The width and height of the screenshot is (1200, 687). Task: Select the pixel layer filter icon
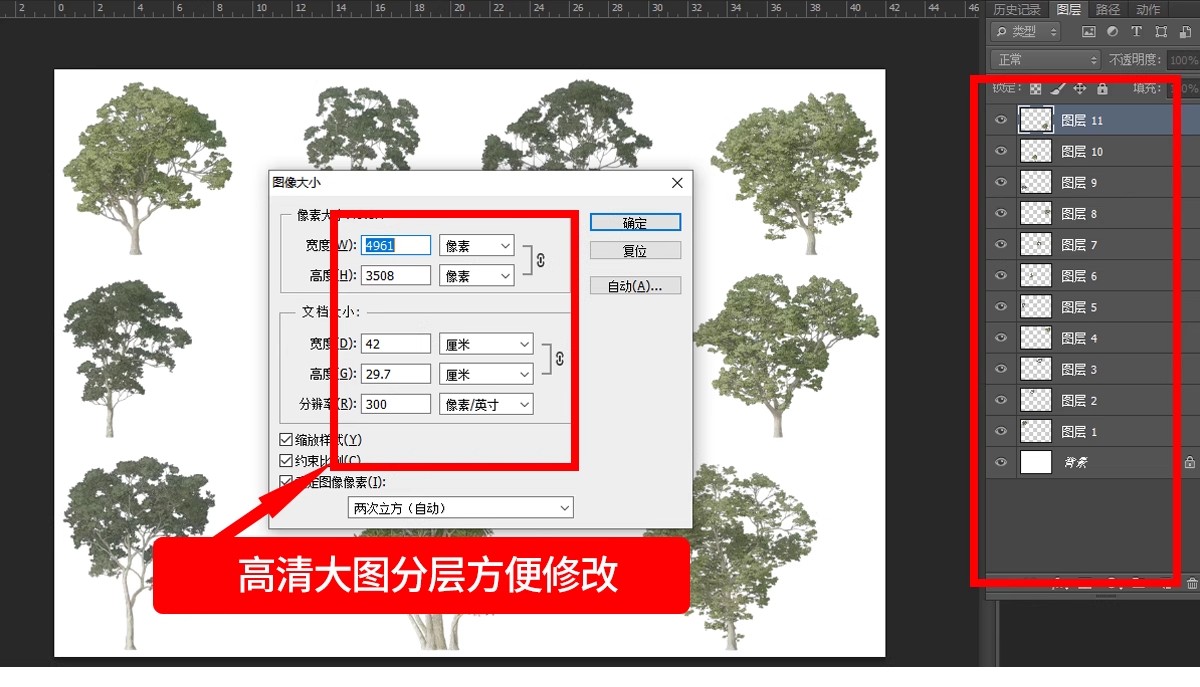[x=1088, y=31]
